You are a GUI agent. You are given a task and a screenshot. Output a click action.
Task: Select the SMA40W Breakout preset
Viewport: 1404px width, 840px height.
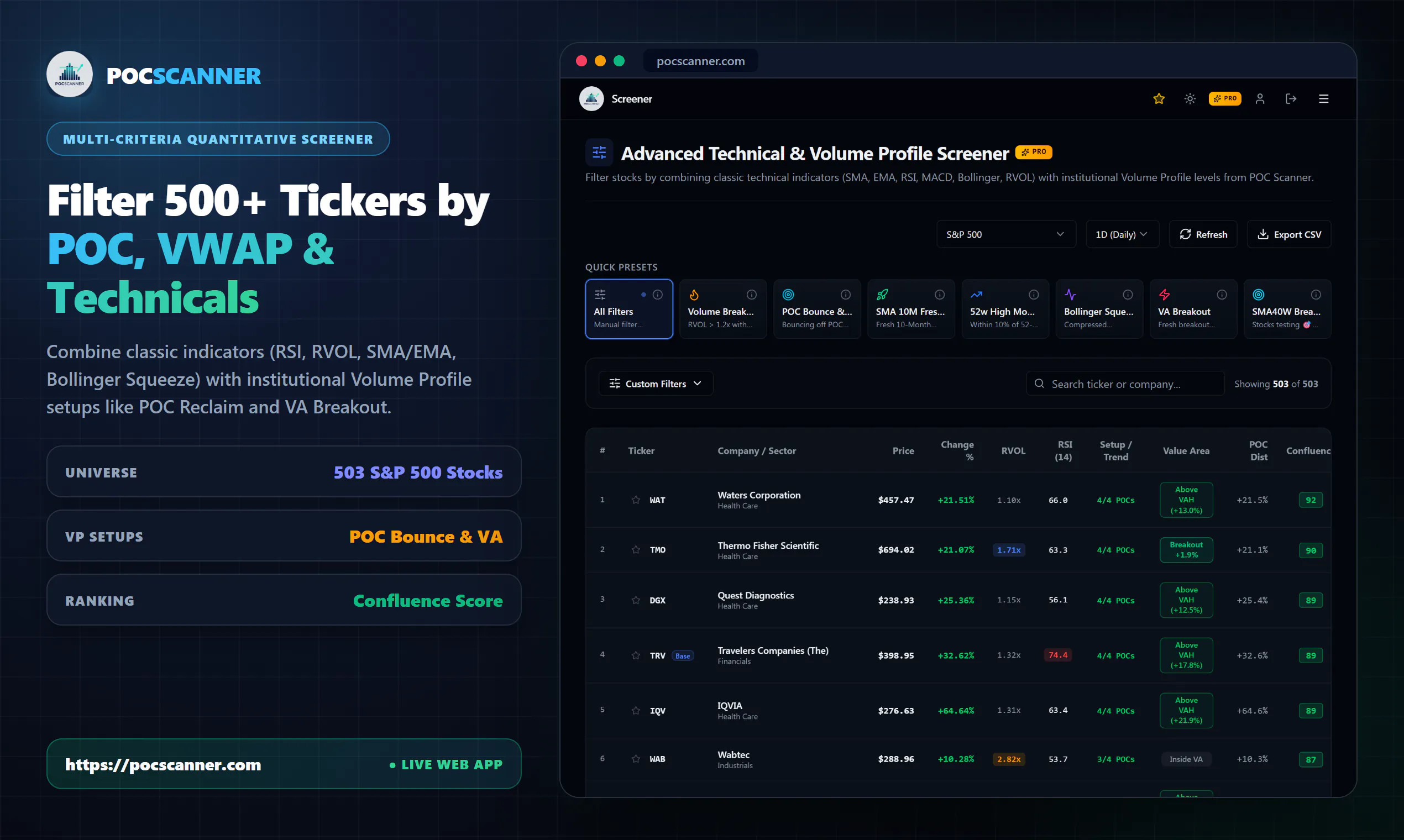click(x=1287, y=309)
